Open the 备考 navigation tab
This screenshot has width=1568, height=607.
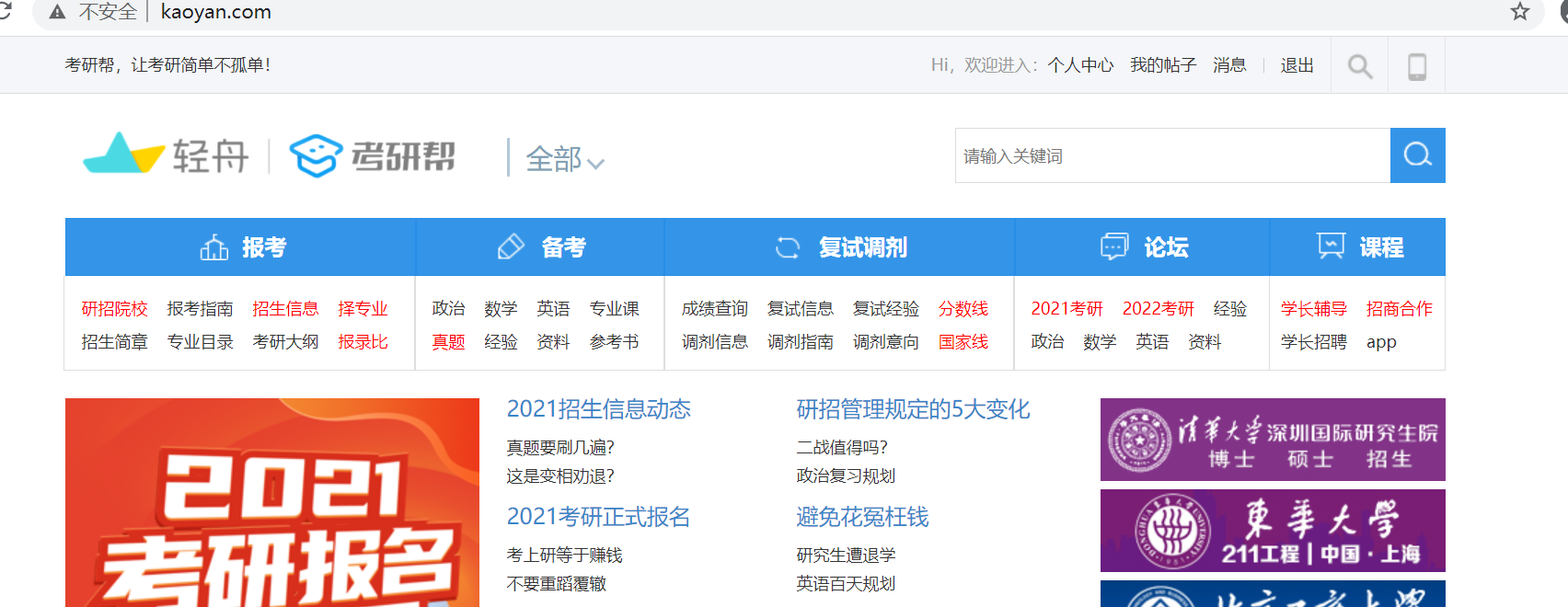pyautogui.click(x=540, y=246)
